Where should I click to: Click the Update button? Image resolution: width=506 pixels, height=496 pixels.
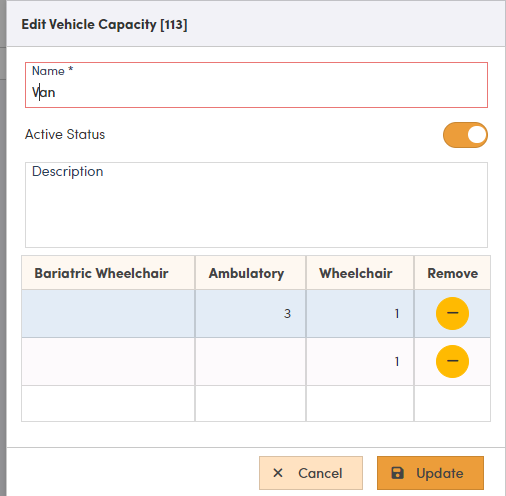pos(430,473)
